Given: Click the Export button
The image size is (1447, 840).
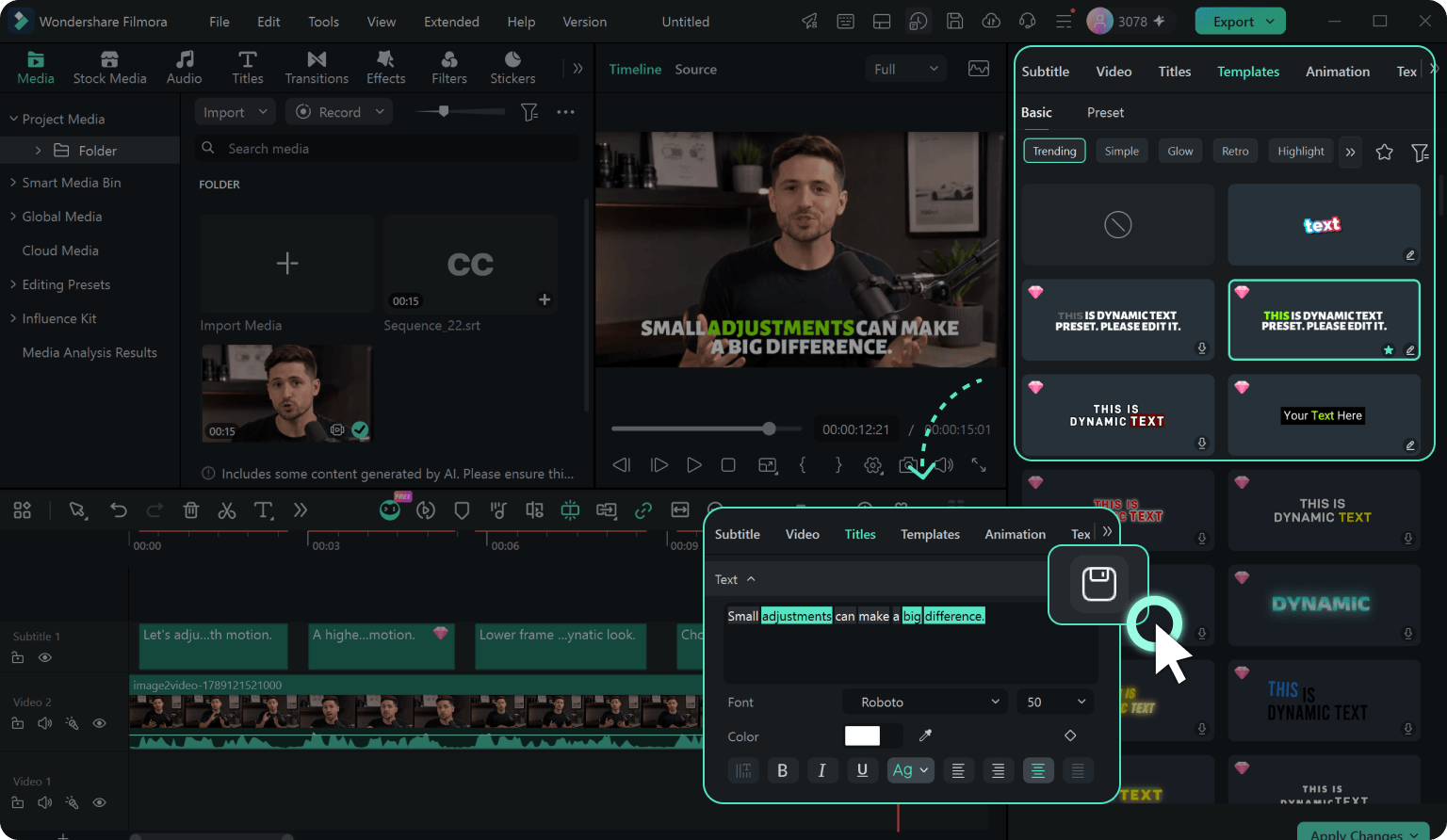Looking at the screenshot, I should (1240, 21).
